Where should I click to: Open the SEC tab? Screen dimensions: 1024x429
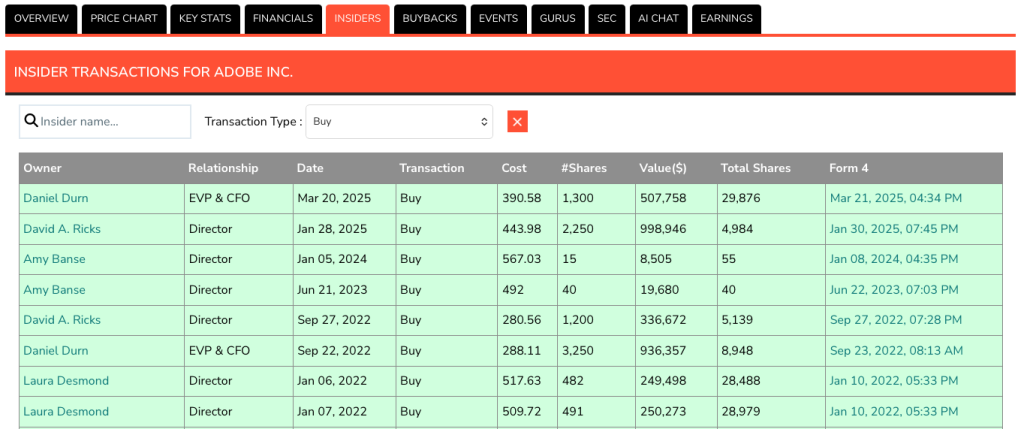(607, 18)
